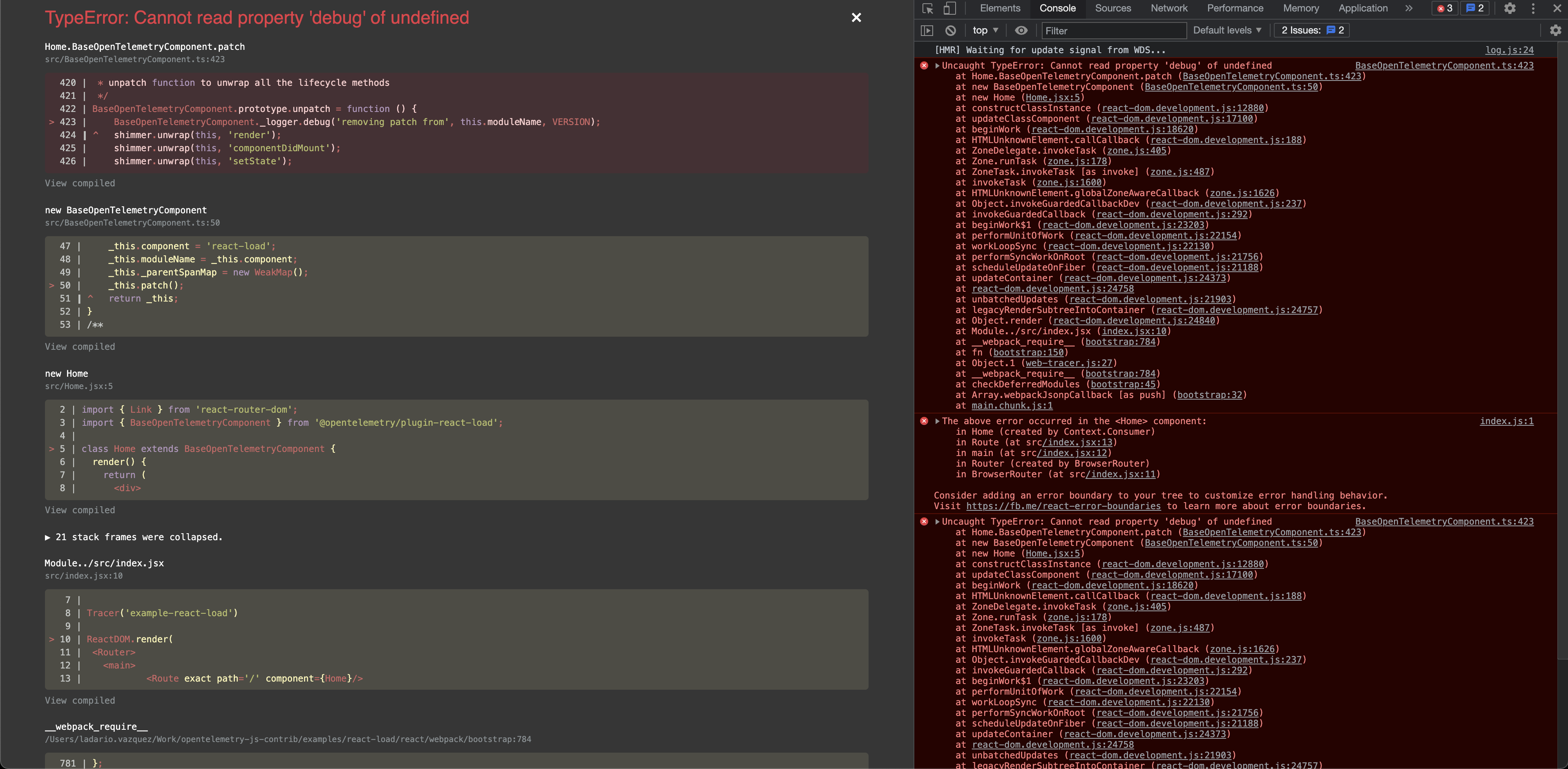Image resolution: width=1568 pixels, height=769 pixels.
Task: Click the src/index.jsx:13 Route link
Action: coord(1077,443)
